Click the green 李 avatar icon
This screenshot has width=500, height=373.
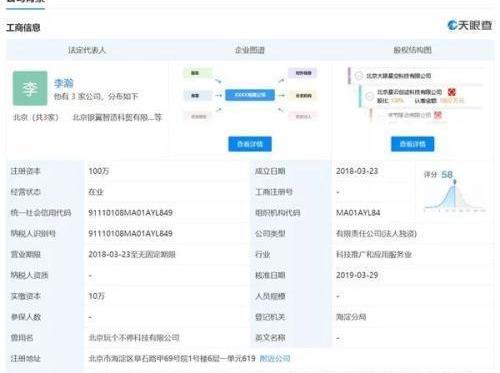30,88
